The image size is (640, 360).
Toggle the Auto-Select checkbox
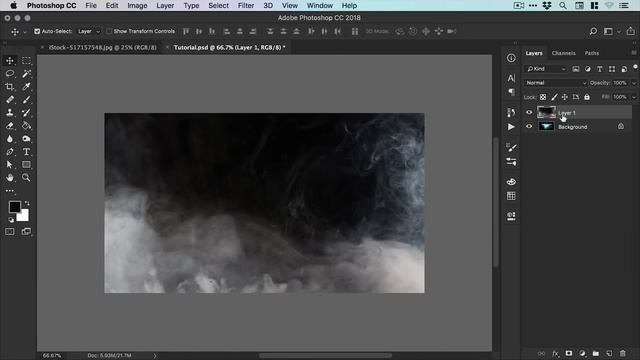click(37, 31)
